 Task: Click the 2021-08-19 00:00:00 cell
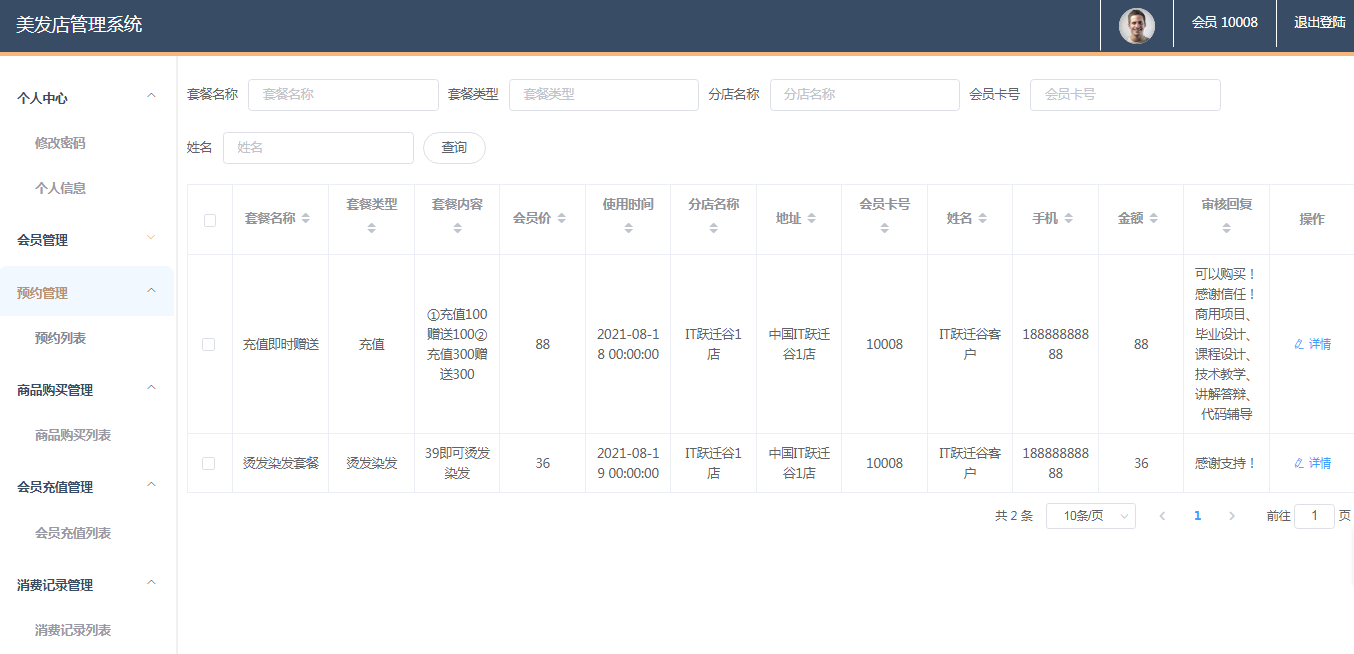(x=628, y=463)
